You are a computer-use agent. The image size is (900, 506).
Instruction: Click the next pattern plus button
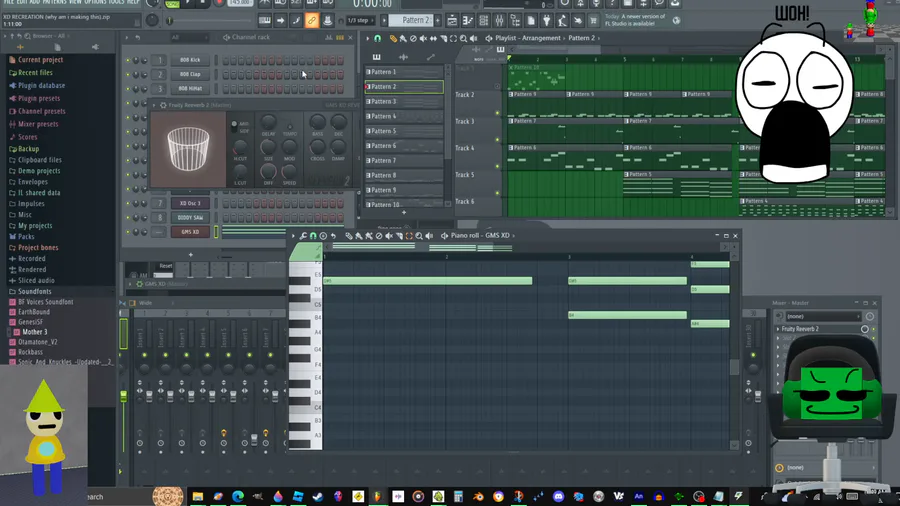438,21
